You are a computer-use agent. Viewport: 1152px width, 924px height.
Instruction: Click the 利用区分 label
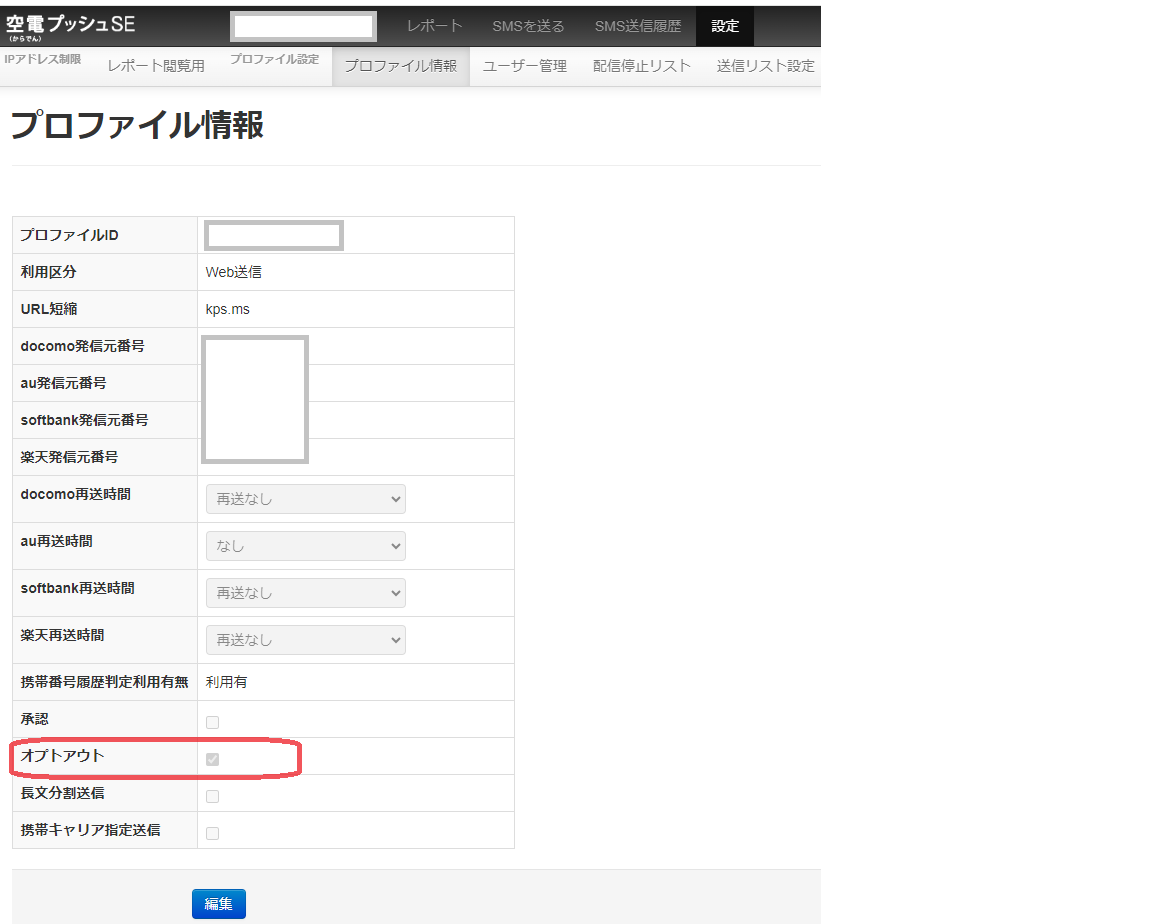pos(48,272)
